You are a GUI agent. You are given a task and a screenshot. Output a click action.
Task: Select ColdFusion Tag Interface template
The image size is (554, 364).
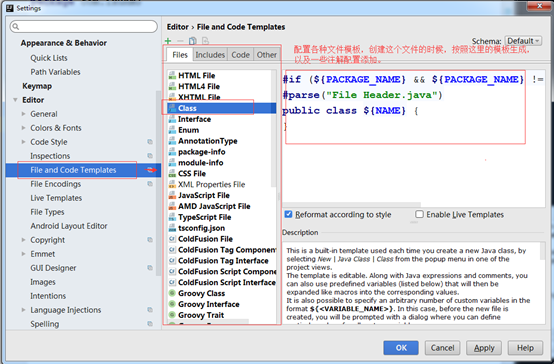pos(223,261)
